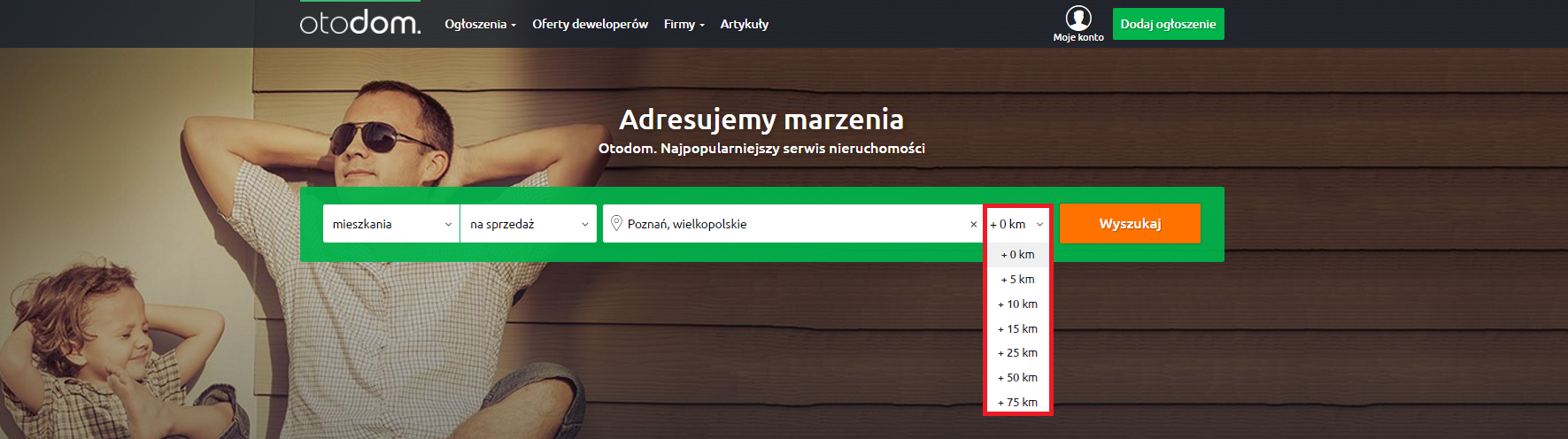Click the Dodaj ogłoszenie button

(x=1168, y=25)
